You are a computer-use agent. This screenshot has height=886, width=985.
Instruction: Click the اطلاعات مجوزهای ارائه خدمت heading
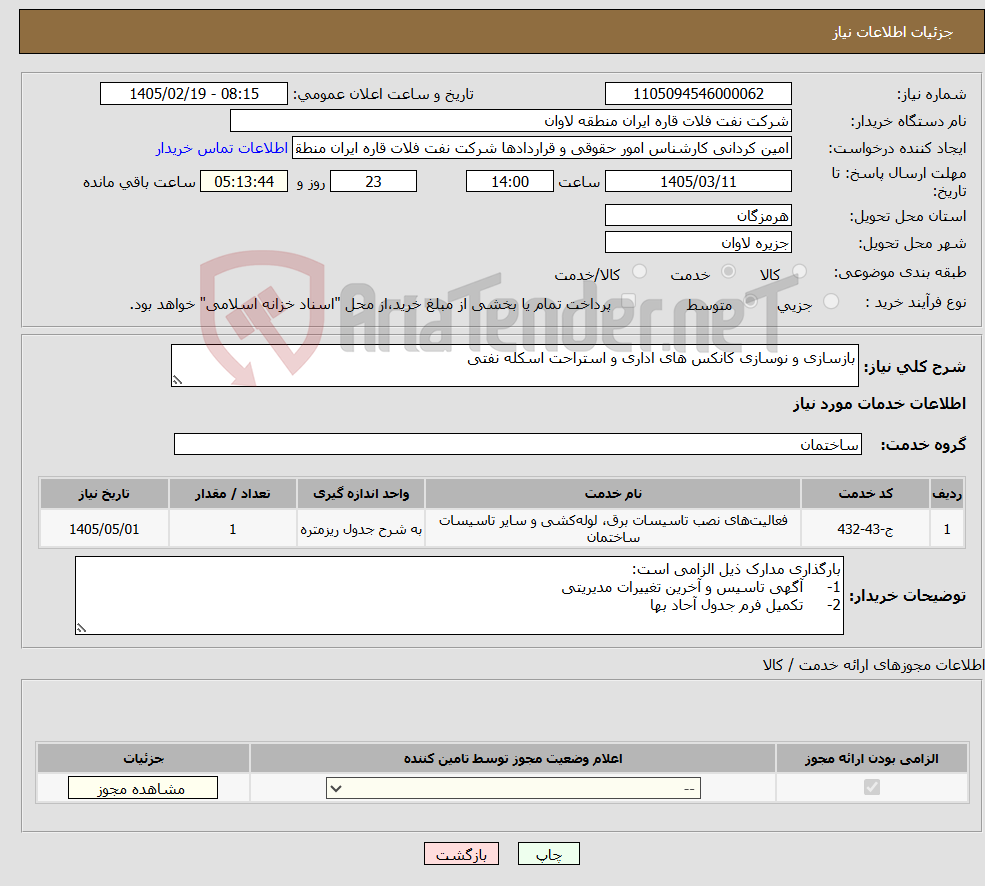point(873,665)
